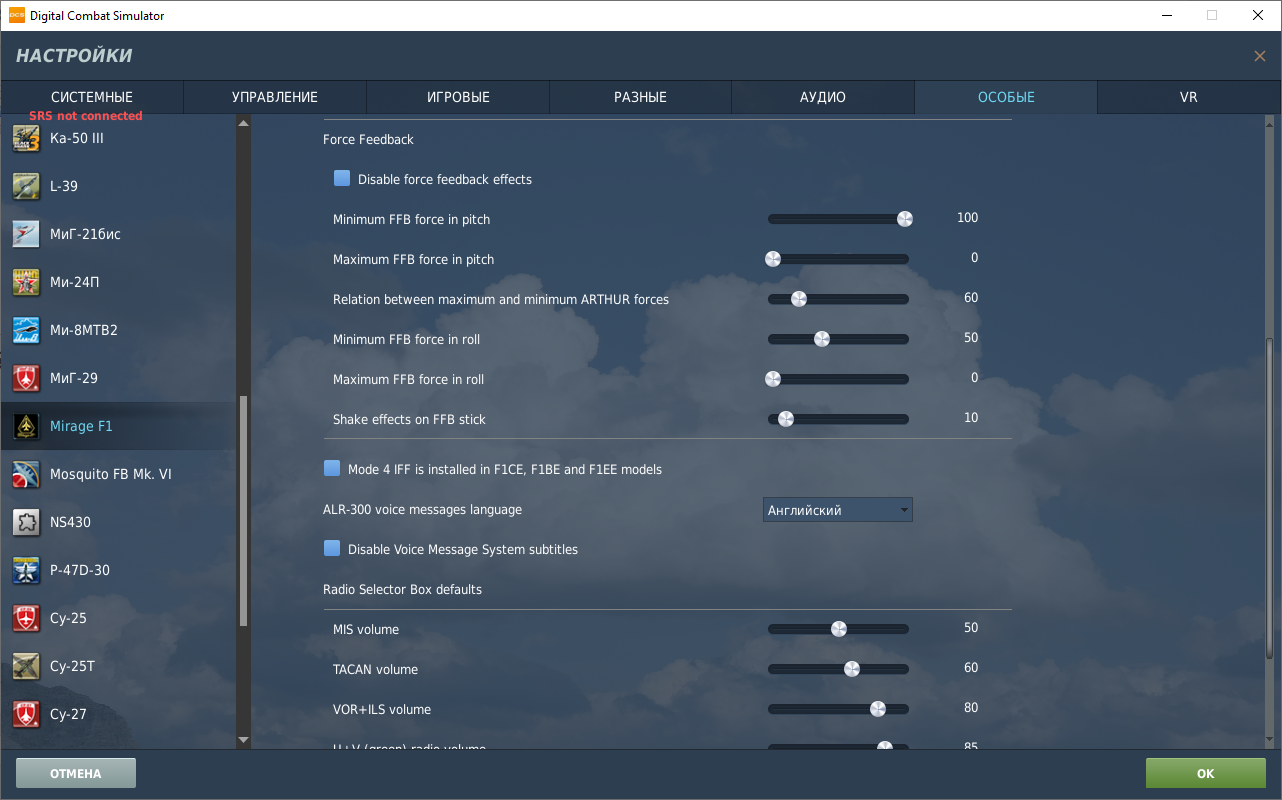Image resolution: width=1282 pixels, height=800 pixels.
Task: Go to the АУДИО tab
Action: 823,97
